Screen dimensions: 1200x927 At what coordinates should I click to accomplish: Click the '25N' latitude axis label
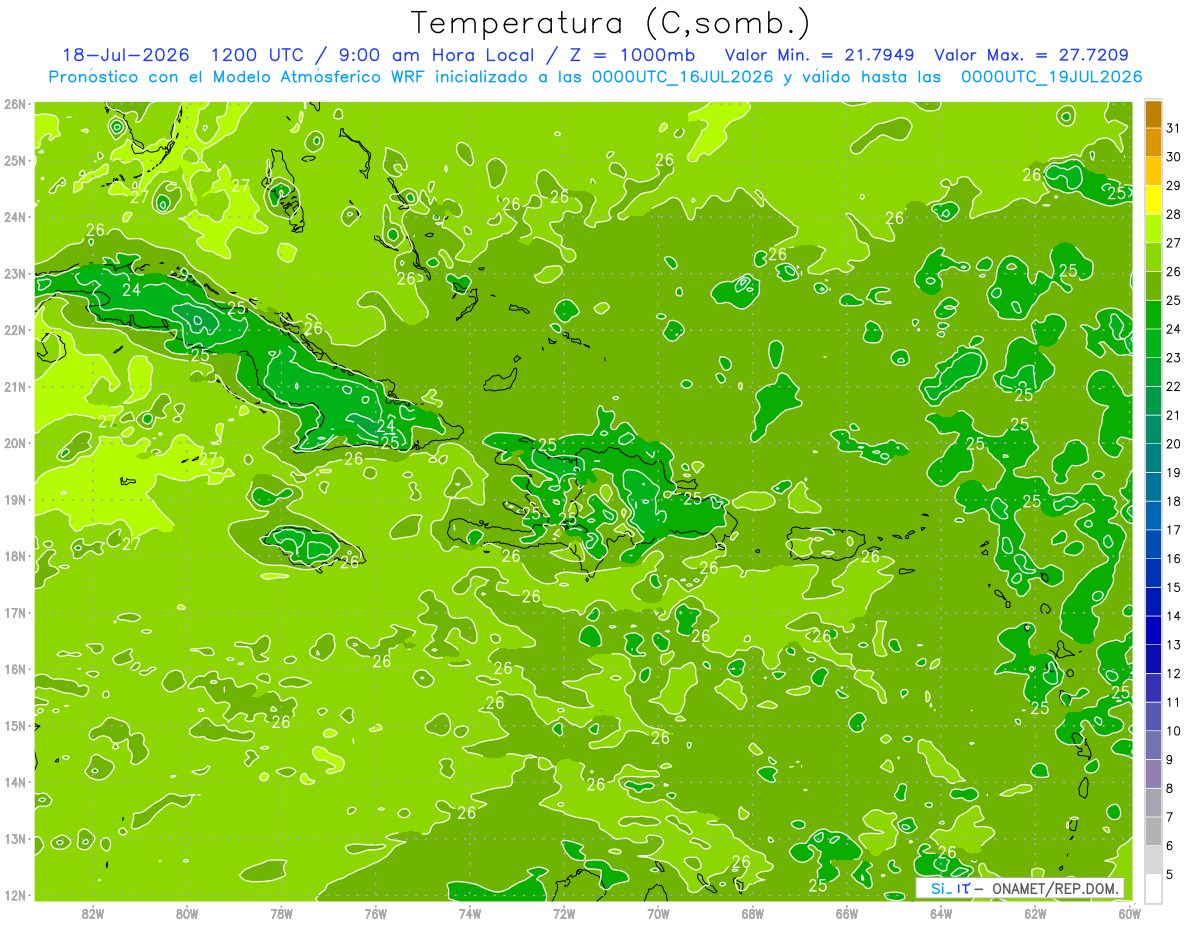tap(15, 160)
